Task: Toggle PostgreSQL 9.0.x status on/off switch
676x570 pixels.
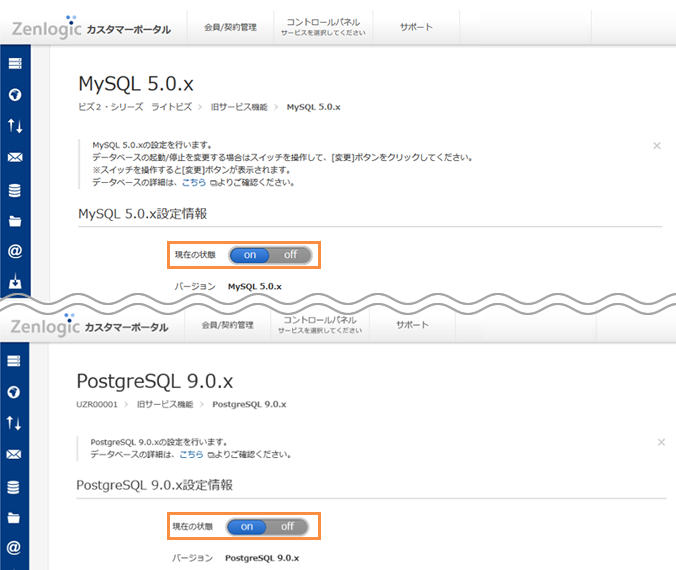Action: point(267,526)
